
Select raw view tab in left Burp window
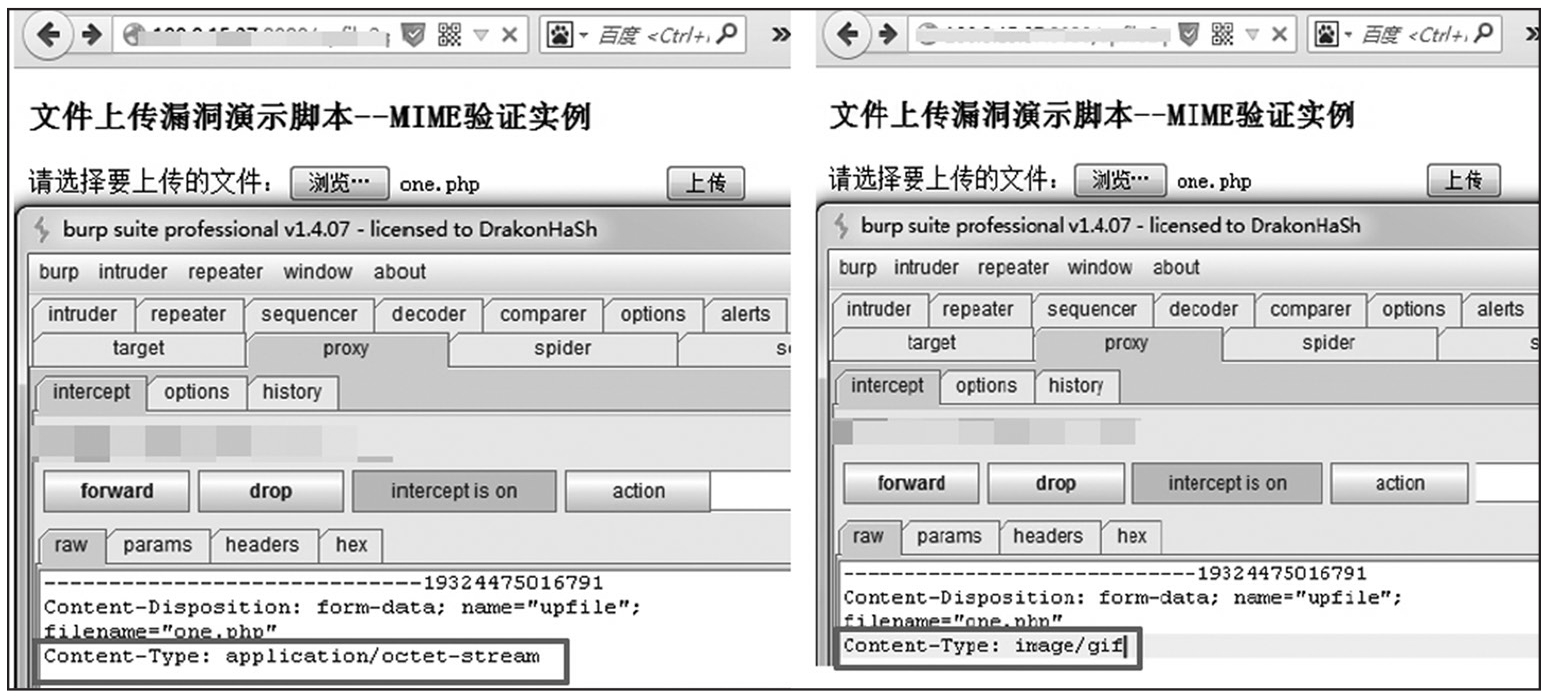tap(71, 545)
